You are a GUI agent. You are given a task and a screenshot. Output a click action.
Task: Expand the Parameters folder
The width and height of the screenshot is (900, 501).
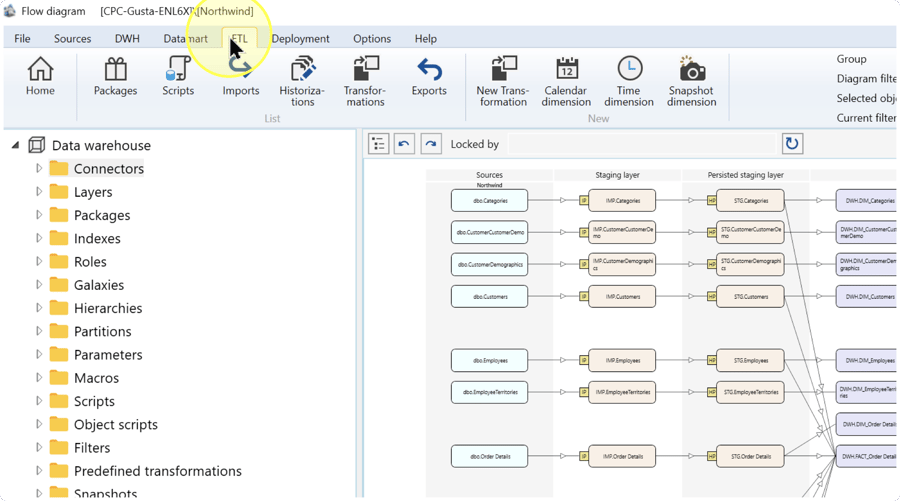(x=38, y=354)
